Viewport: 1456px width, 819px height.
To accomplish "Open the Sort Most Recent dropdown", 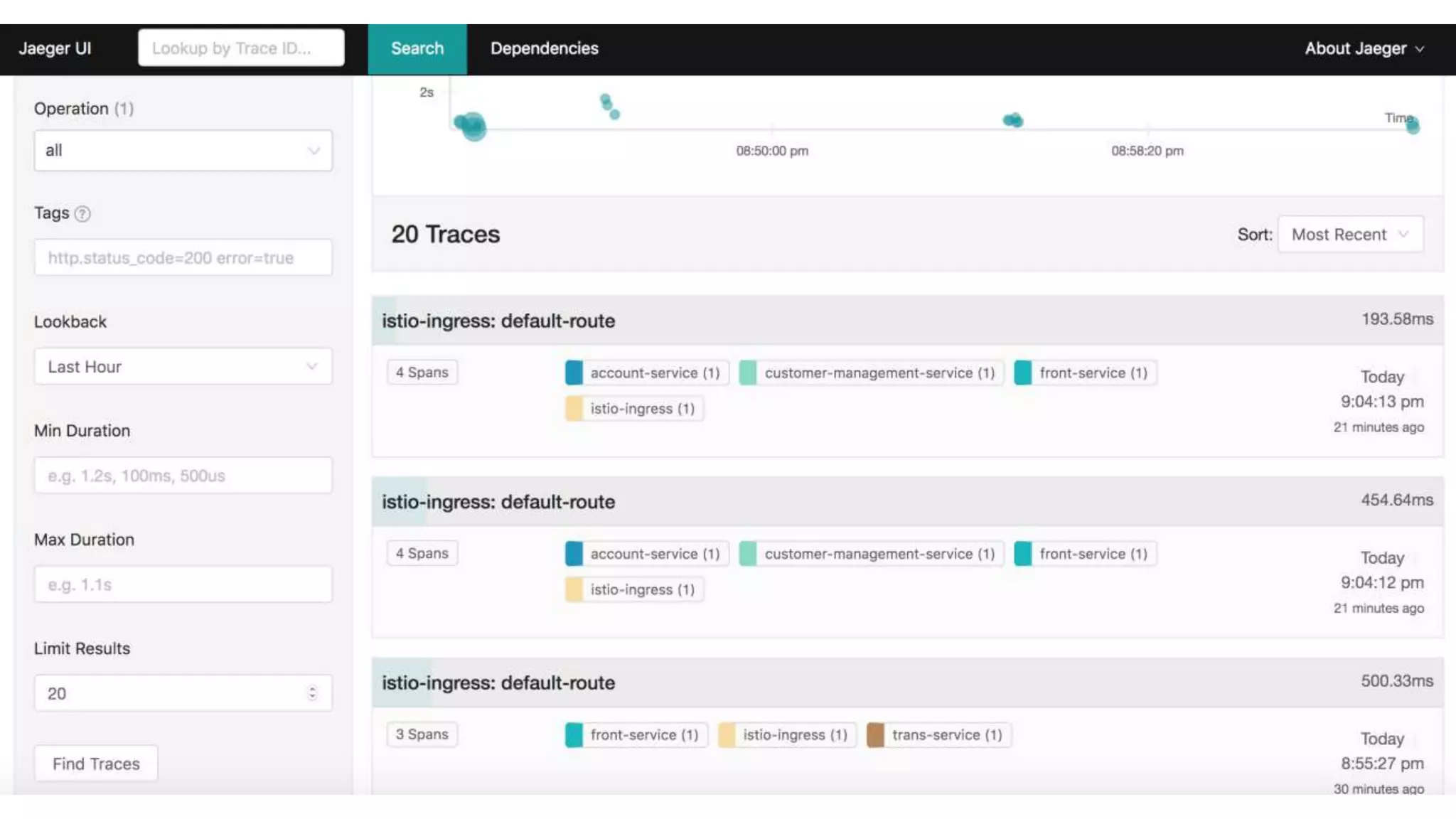I will click(1349, 235).
